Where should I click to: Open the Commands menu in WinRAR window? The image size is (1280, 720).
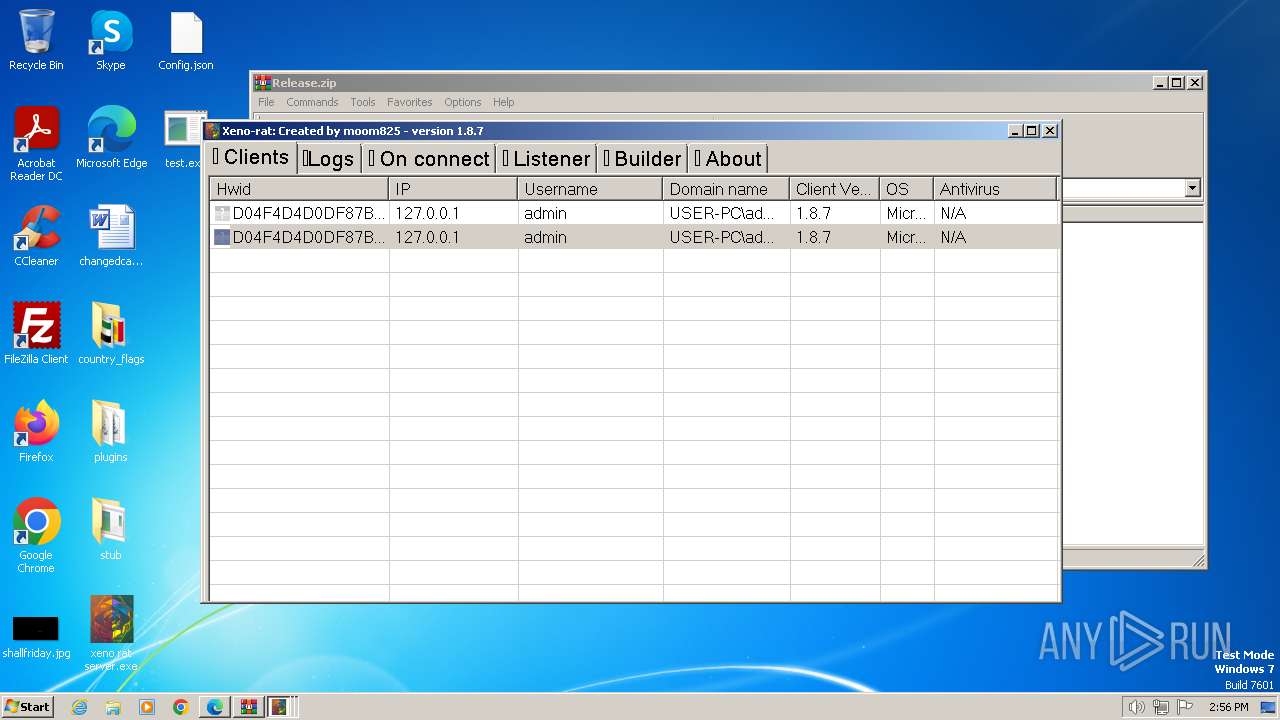[312, 102]
